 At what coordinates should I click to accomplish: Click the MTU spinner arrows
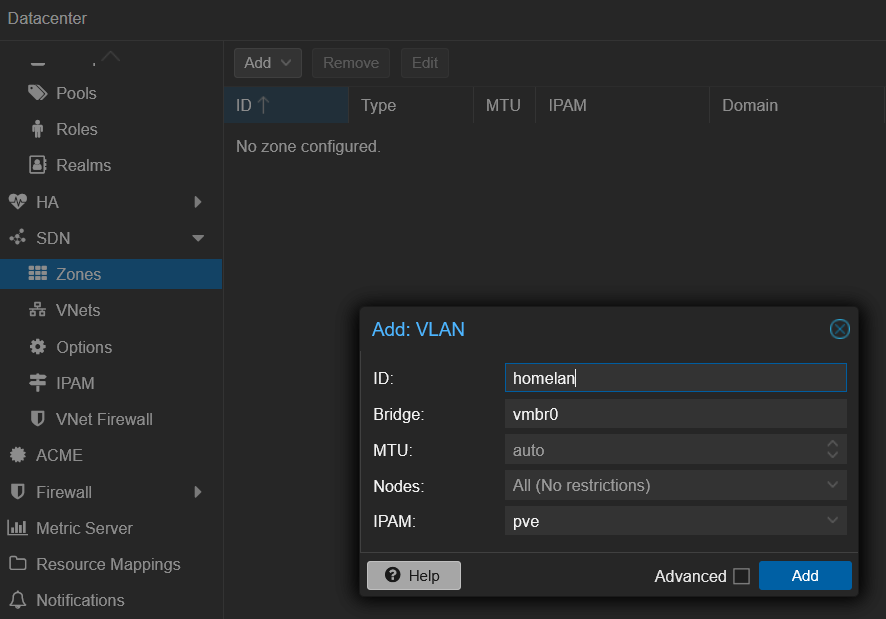click(832, 450)
